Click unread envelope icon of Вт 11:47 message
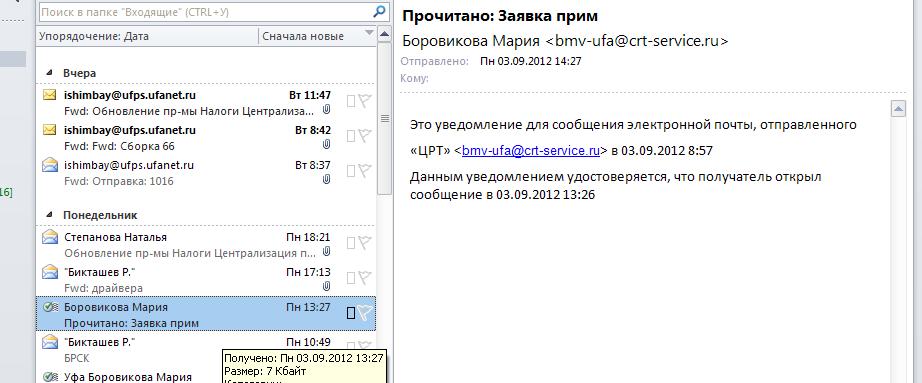The width and height of the screenshot is (922, 383). click(50, 95)
